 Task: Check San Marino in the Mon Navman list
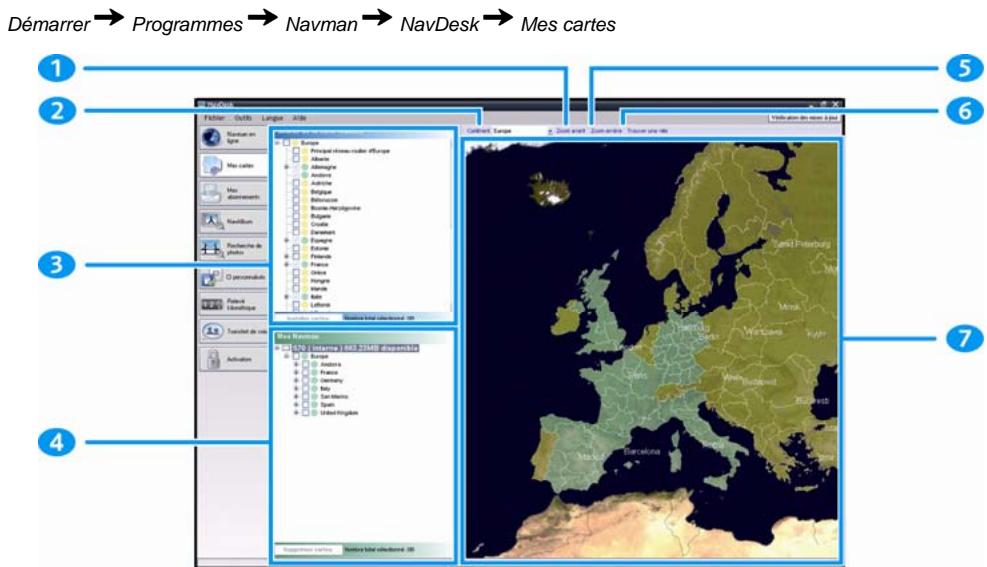[x=305, y=397]
